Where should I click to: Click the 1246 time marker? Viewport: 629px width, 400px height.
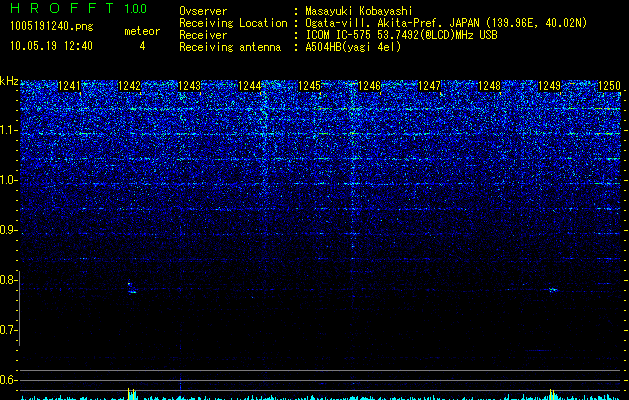click(x=369, y=86)
